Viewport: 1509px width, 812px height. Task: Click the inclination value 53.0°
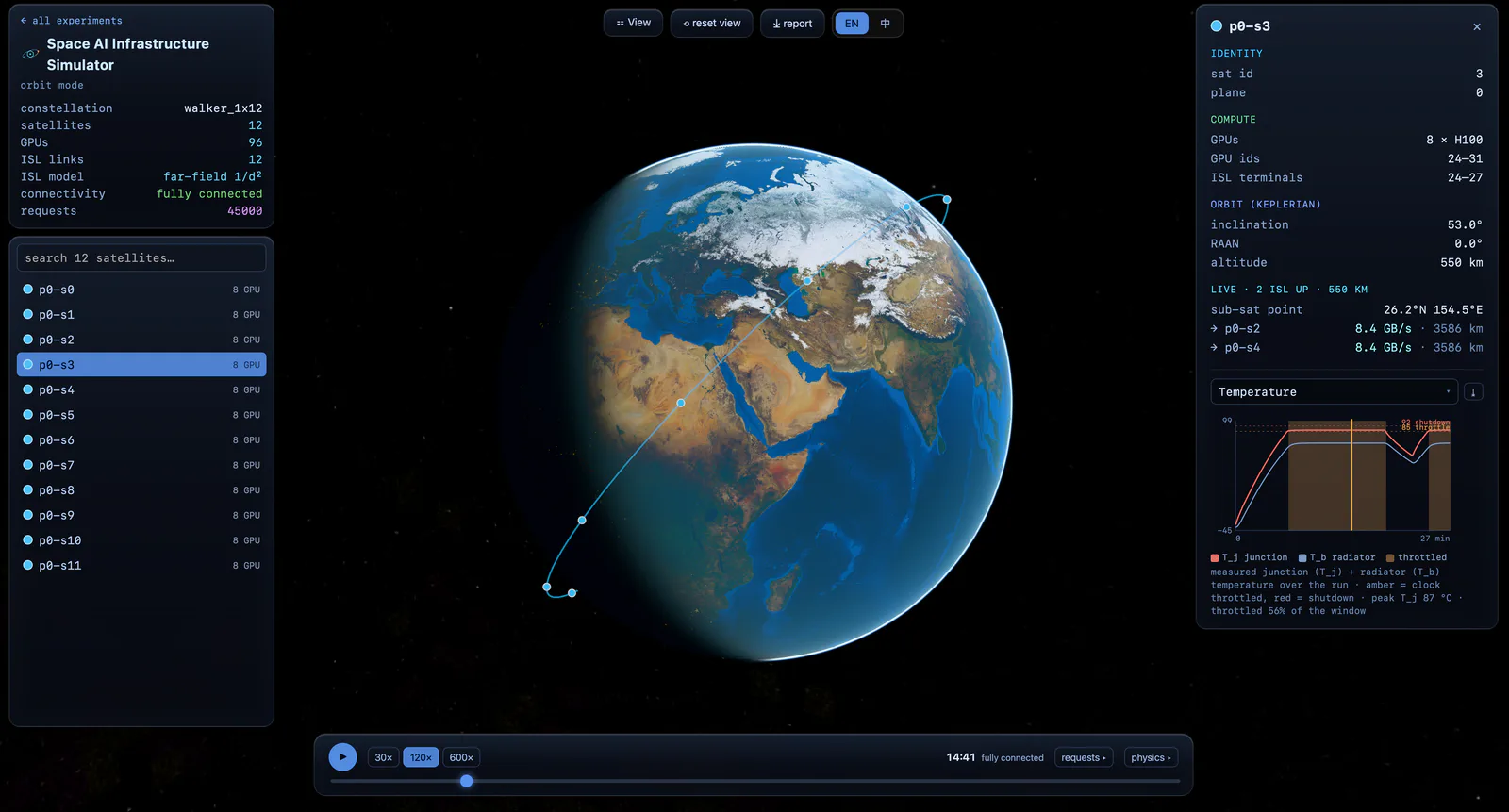(1465, 224)
